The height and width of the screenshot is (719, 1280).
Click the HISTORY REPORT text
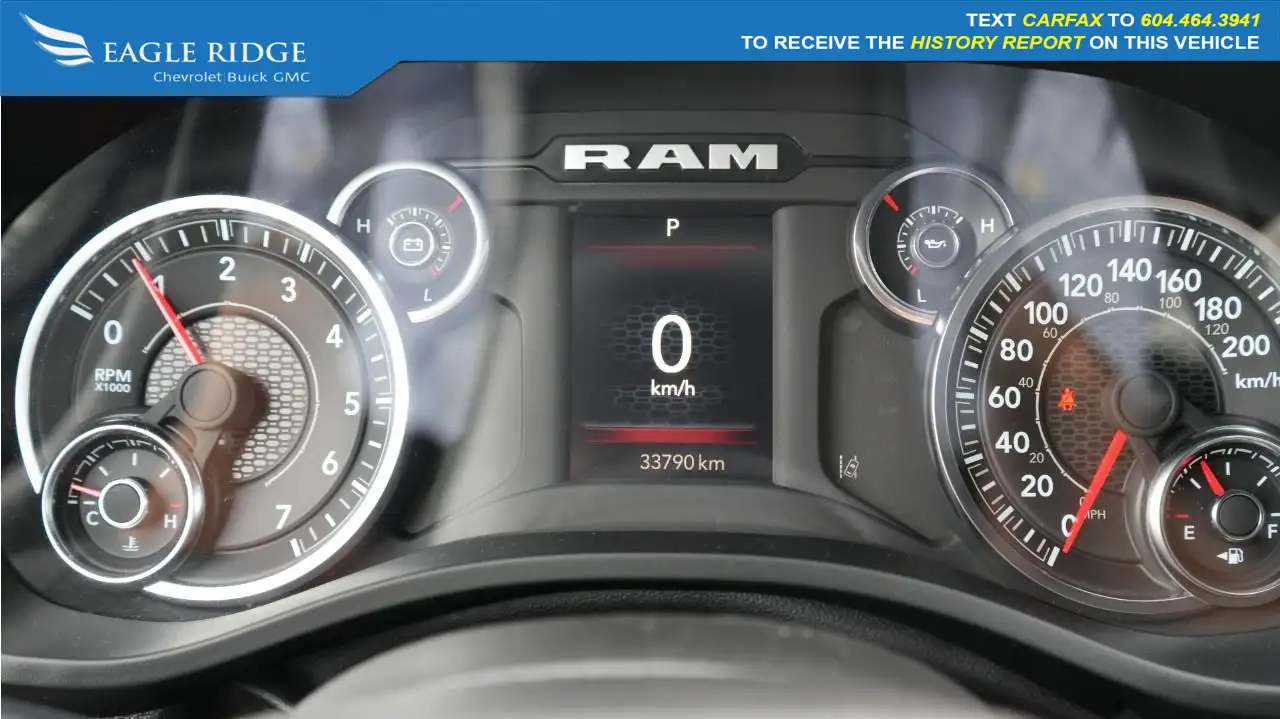pos(997,43)
